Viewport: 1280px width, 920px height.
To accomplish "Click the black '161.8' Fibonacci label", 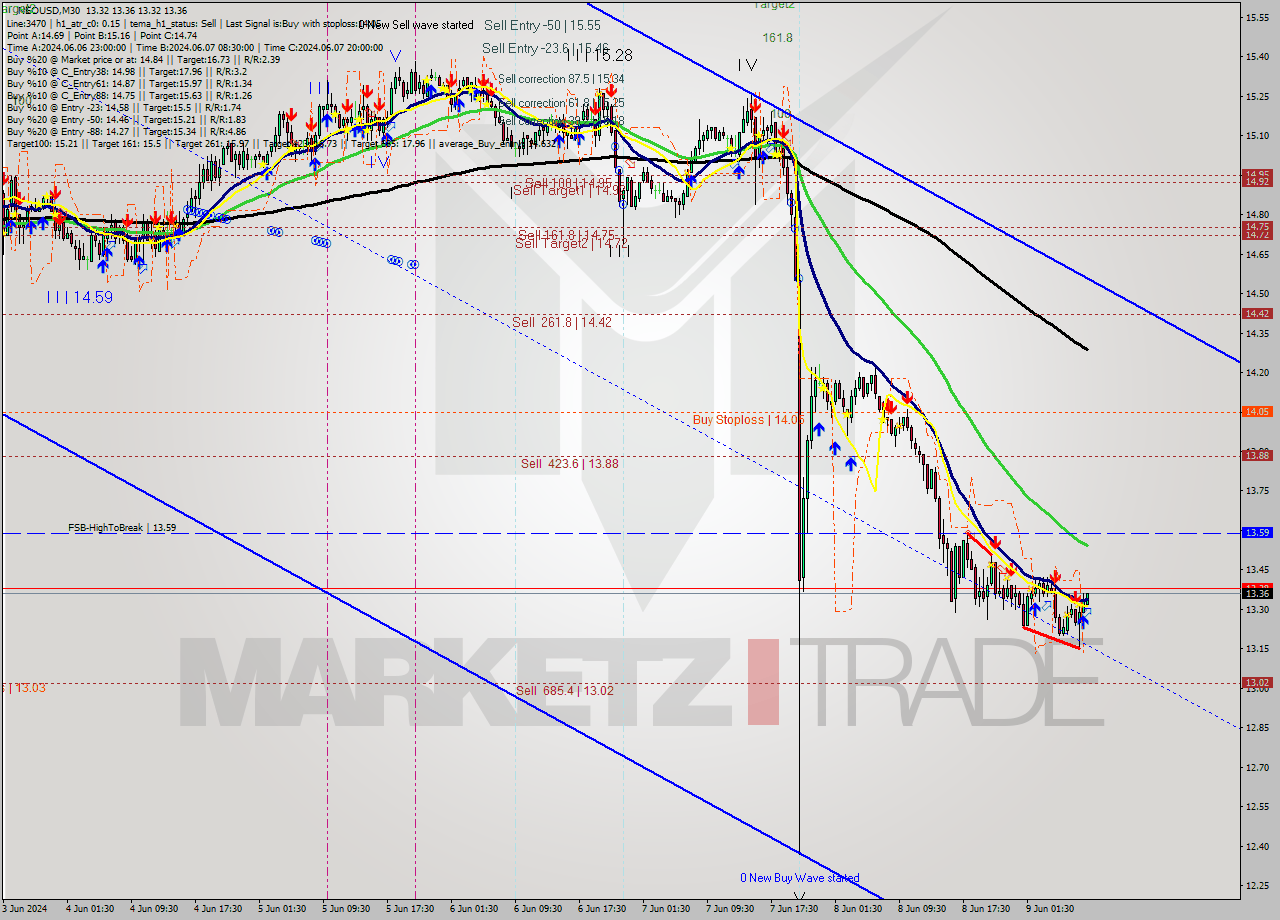I will pyautogui.click(x=777, y=37).
